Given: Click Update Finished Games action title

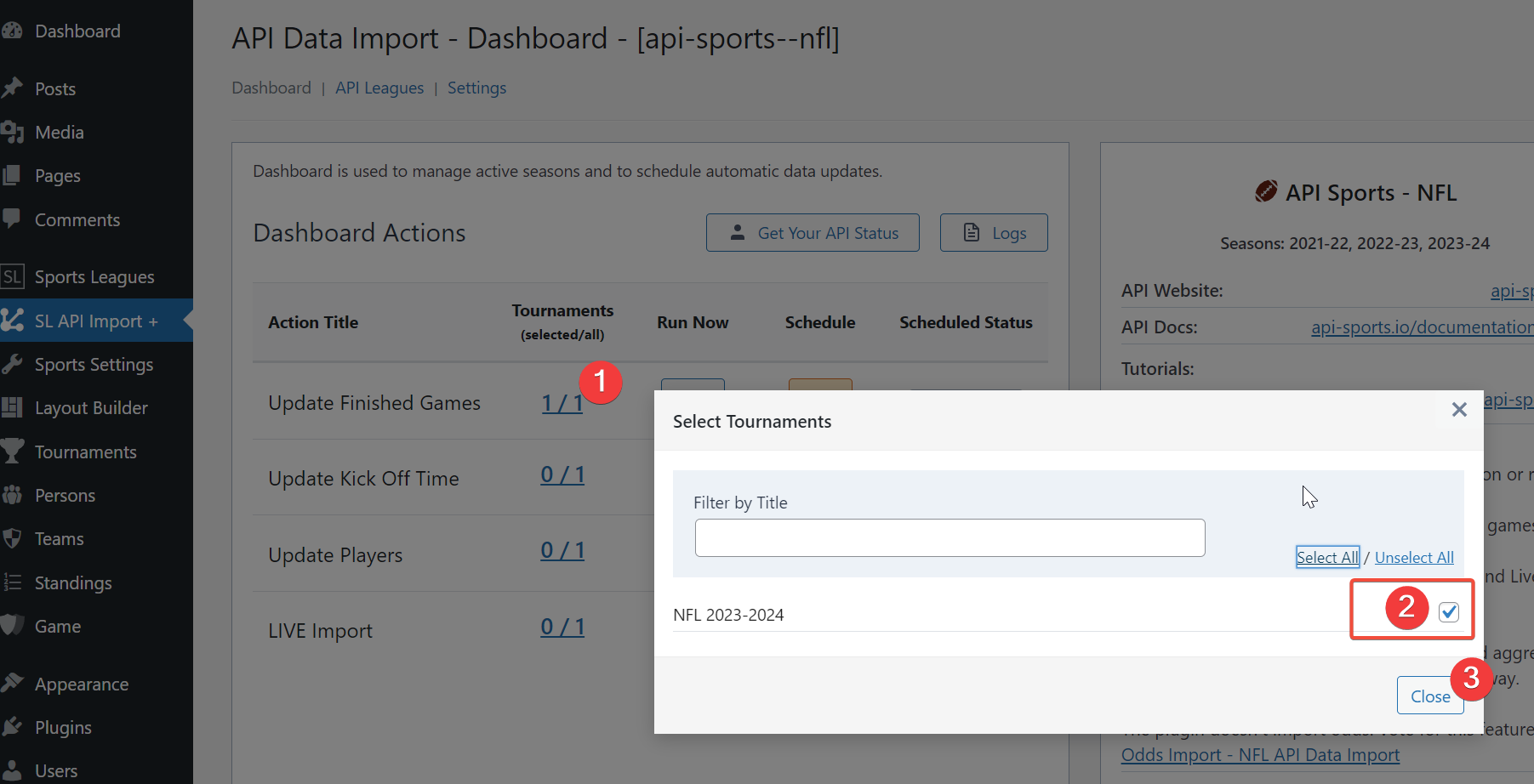Looking at the screenshot, I should pyautogui.click(x=374, y=403).
